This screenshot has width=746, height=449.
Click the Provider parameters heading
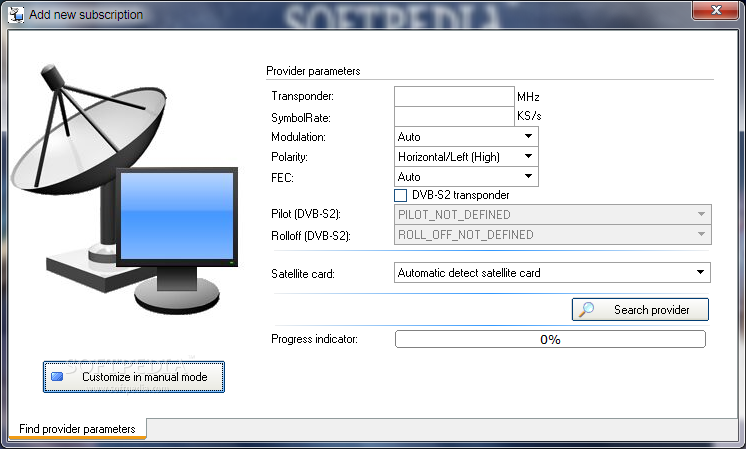313,71
